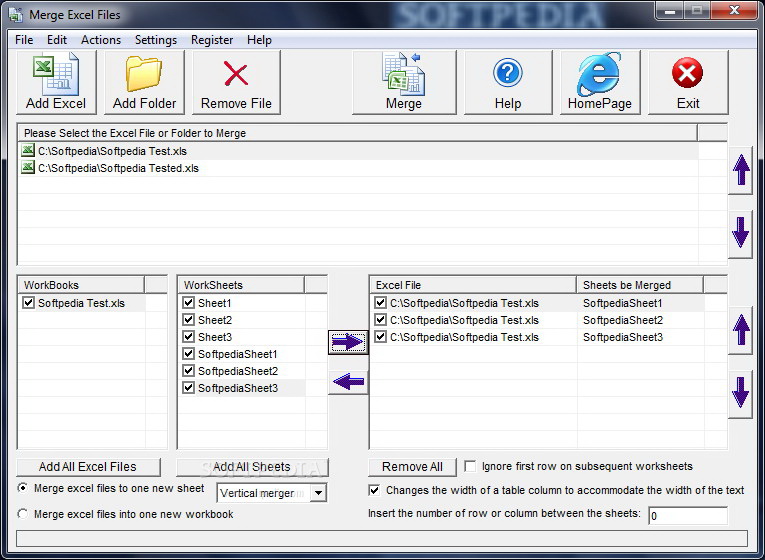Close the Merge Excel Files window
The height and width of the screenshot is (560, 765).
(734, 11)
